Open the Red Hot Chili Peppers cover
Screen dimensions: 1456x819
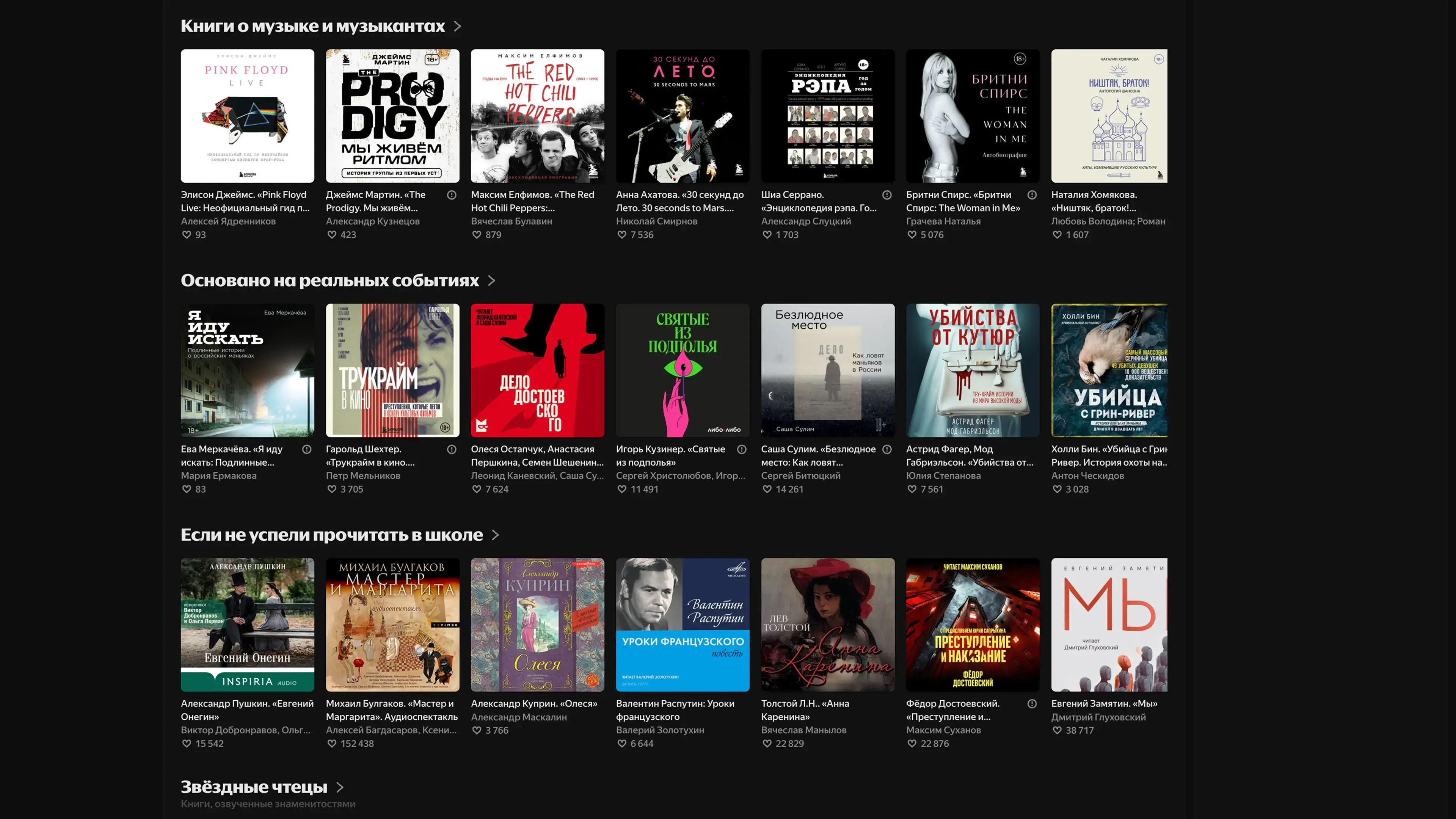click(538, 116)
